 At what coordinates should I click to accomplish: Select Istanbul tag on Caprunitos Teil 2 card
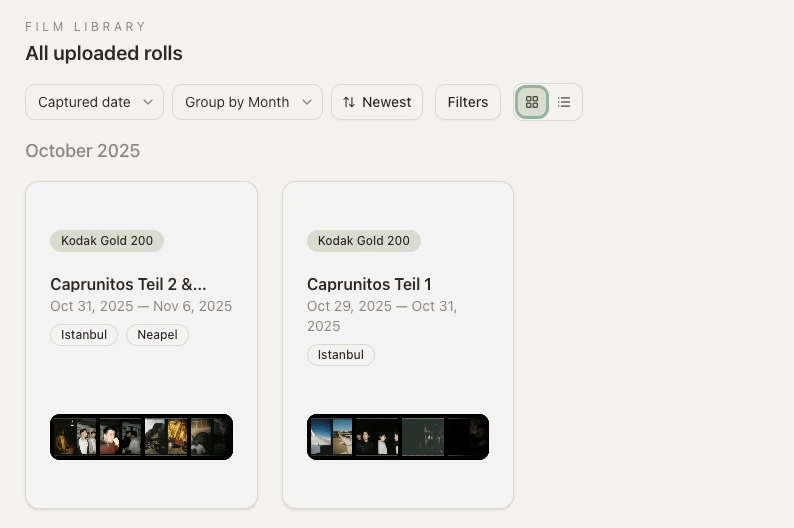[84, 335]
